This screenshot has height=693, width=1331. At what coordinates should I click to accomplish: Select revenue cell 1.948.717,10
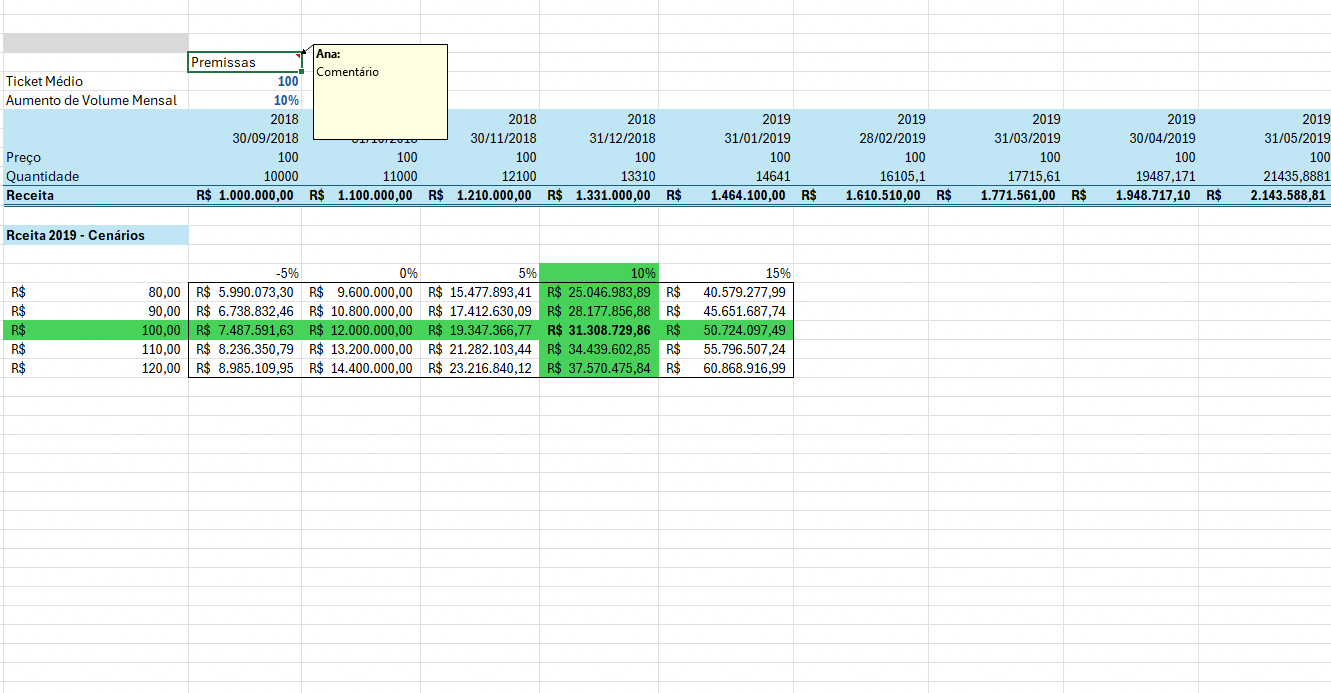[x=1131, y=195]
